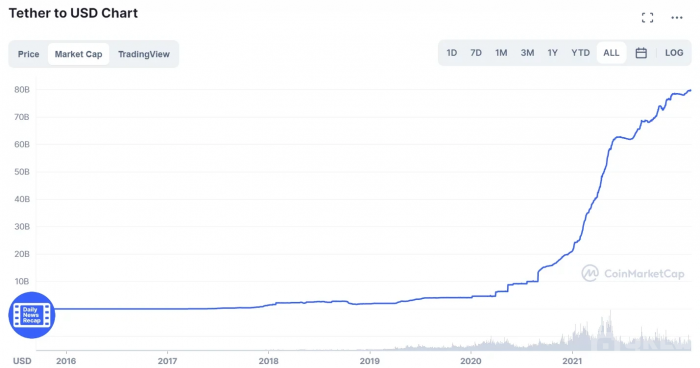Choose the 1M time range
The image size is (700, 368).
pos(501,53)
